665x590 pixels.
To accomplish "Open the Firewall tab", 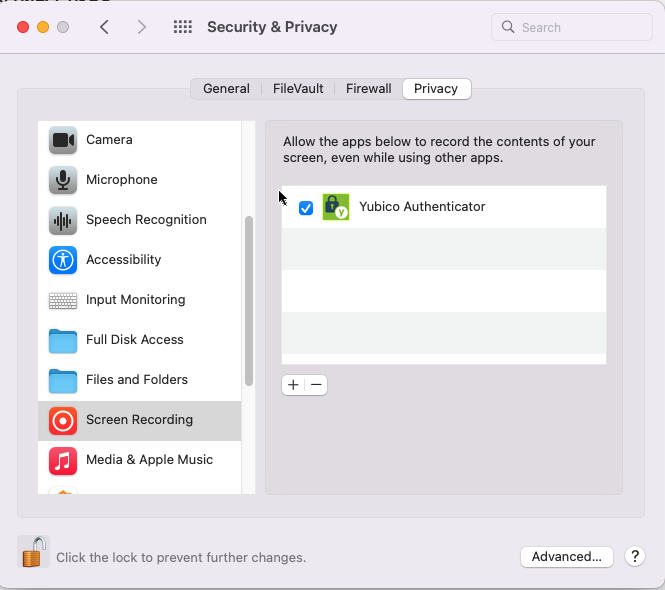I will (369, 89).
